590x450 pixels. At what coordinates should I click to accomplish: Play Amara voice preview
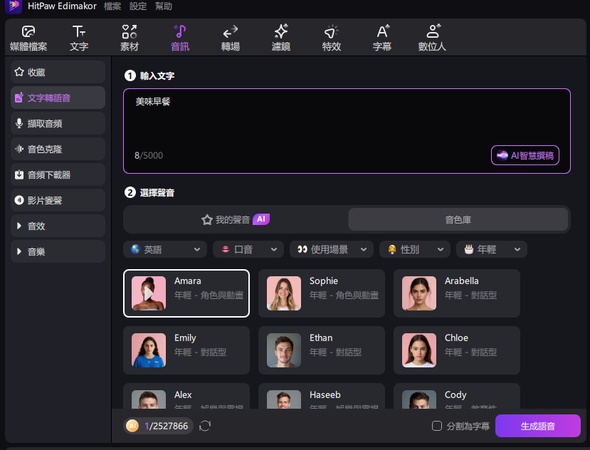pos(149,293)
